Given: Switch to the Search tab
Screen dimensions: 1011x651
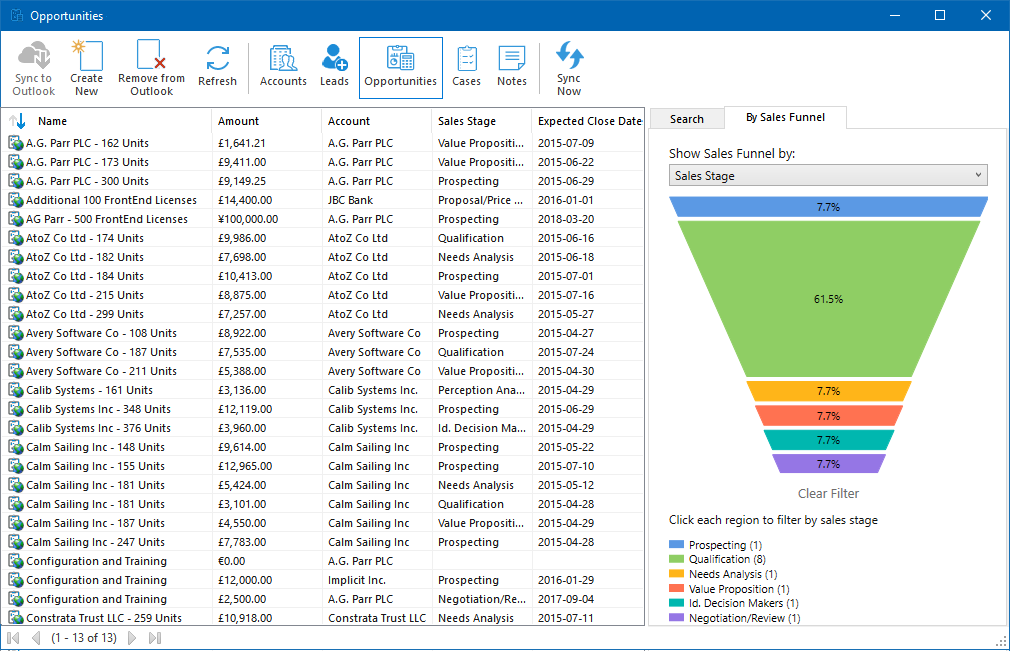Looking at the screenshot, I should tap(686, 119).
